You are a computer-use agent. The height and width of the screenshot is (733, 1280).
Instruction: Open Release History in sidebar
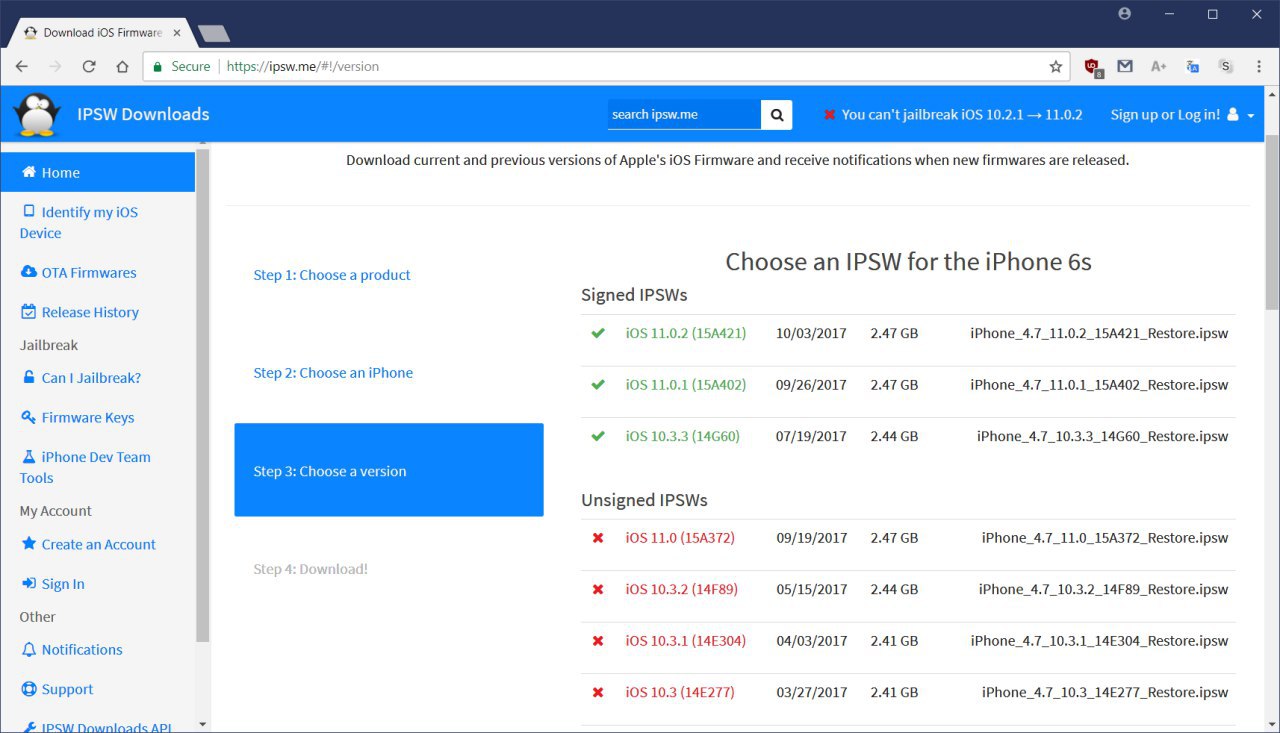pos(80,312)
